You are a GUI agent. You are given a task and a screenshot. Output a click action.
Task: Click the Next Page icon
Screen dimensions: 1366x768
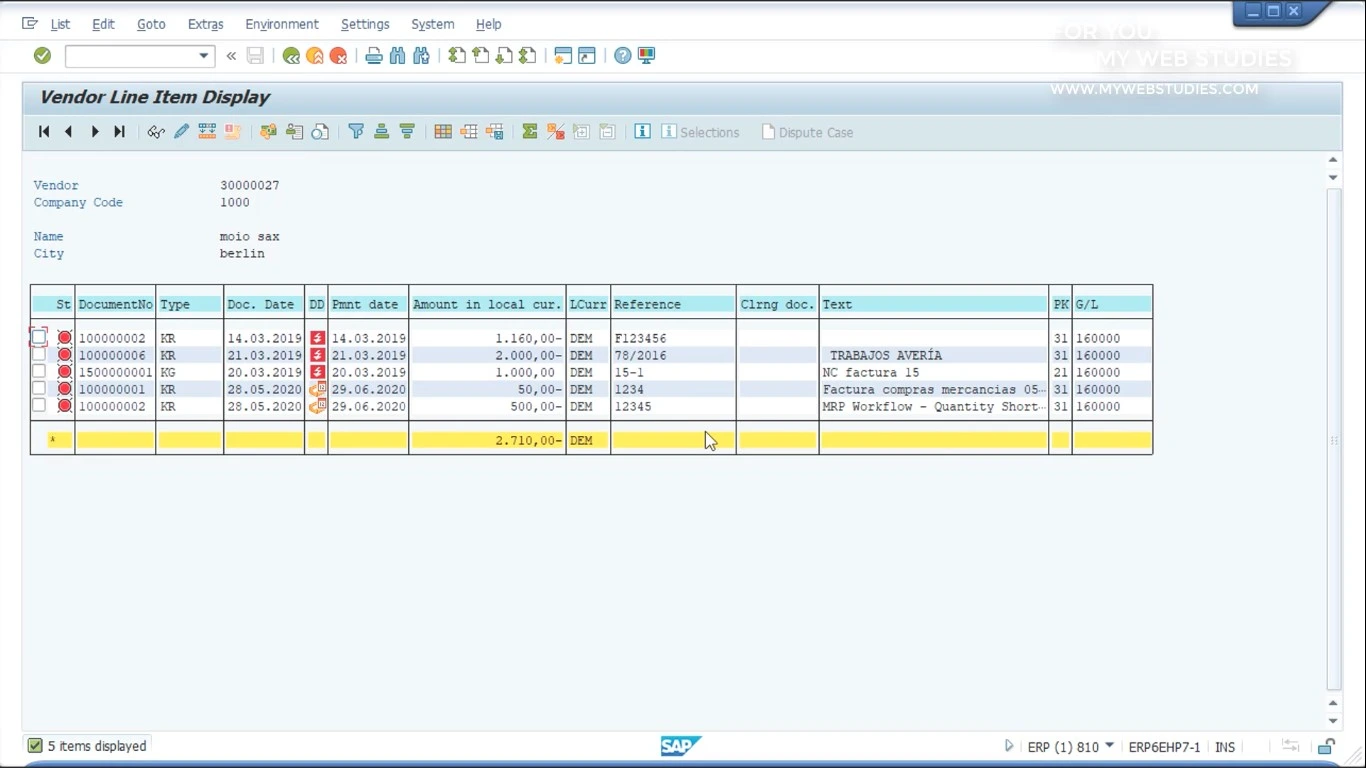tap(504, 56)
